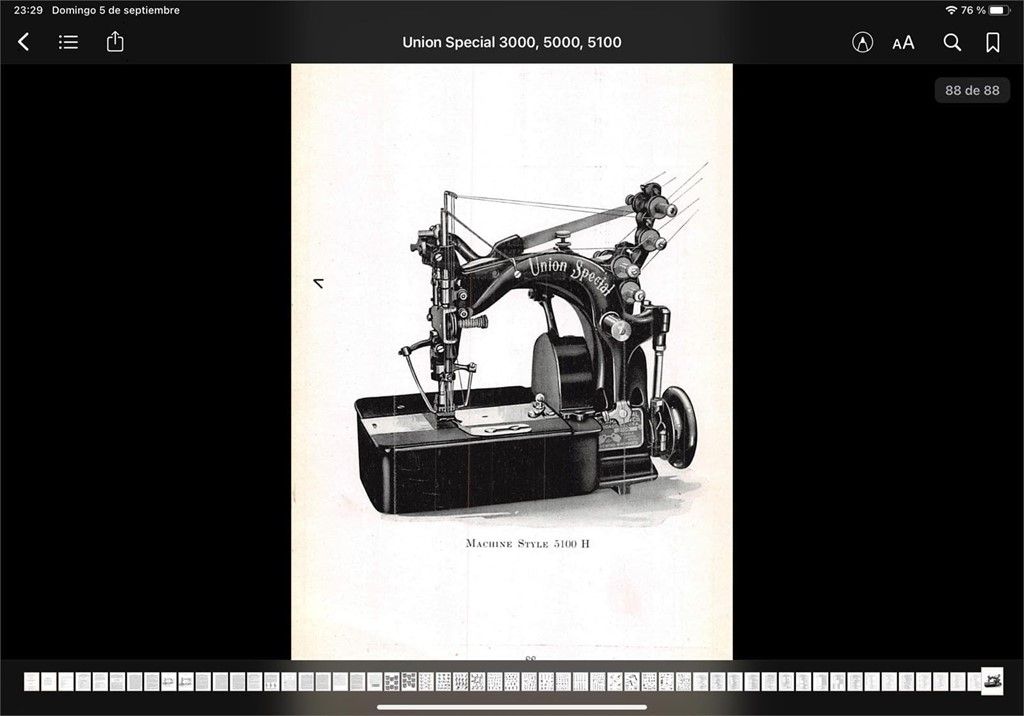This screenshot has width=1024, height=716.
Task: Click the document title 'Union Special 3000, 5000, 5100'
Action: point(512,42)
